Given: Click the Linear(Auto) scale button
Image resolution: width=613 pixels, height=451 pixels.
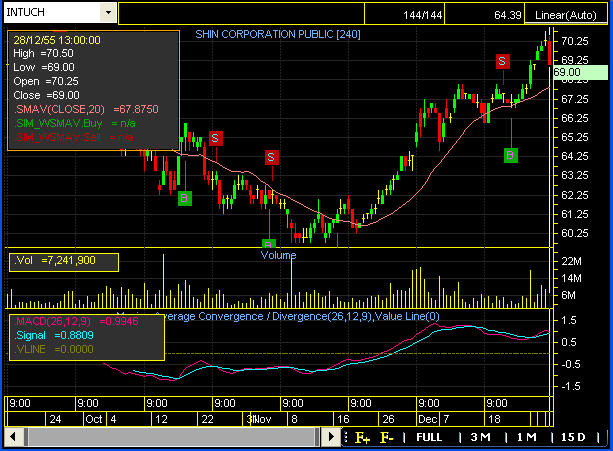Looking at the screenshot, I should 566,15.
